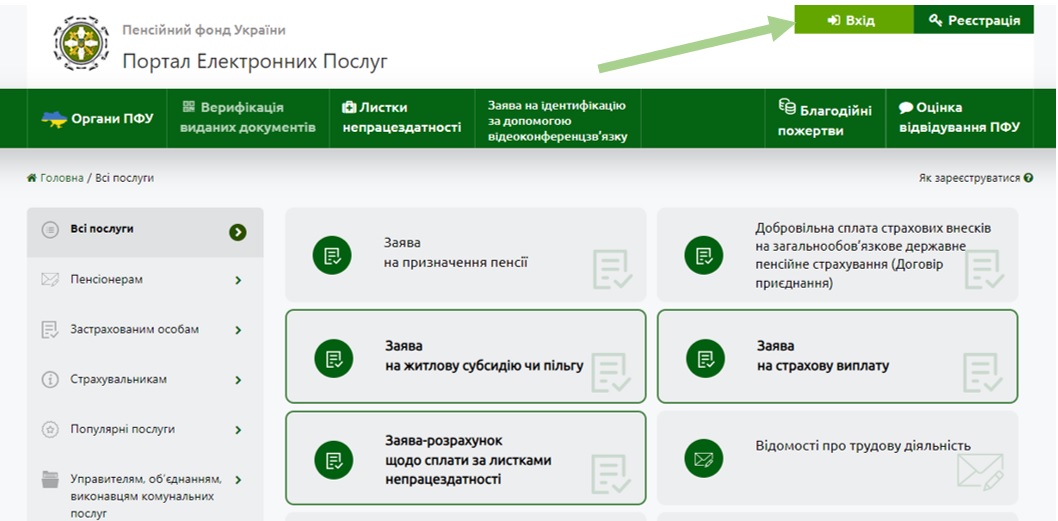Open Листки непрацездатності in the navigation bar

(401, 118)
